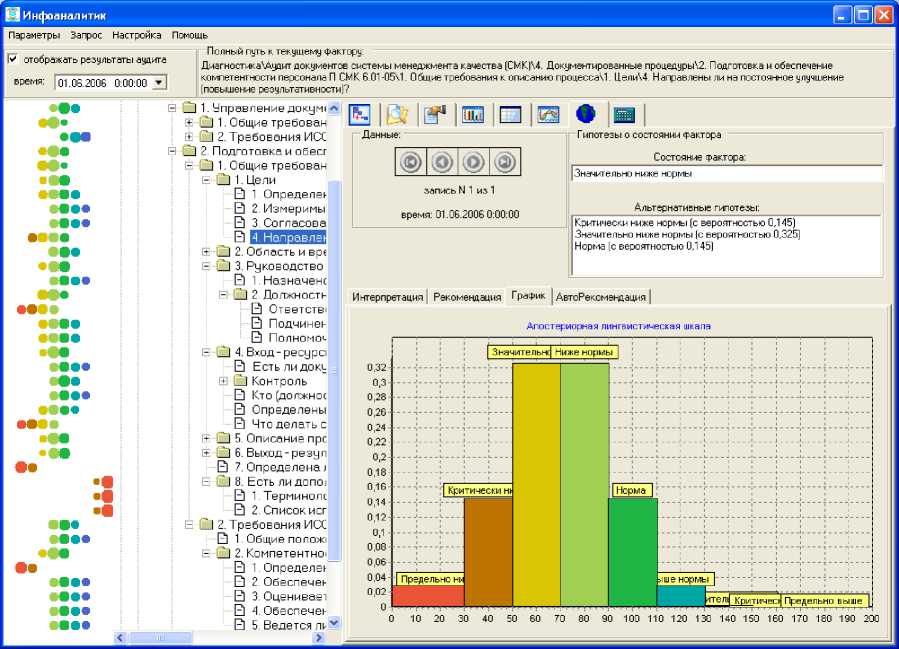899x649 pixels.
Task: Switch to the Интерпретация tab
Action: click(387, 297)
